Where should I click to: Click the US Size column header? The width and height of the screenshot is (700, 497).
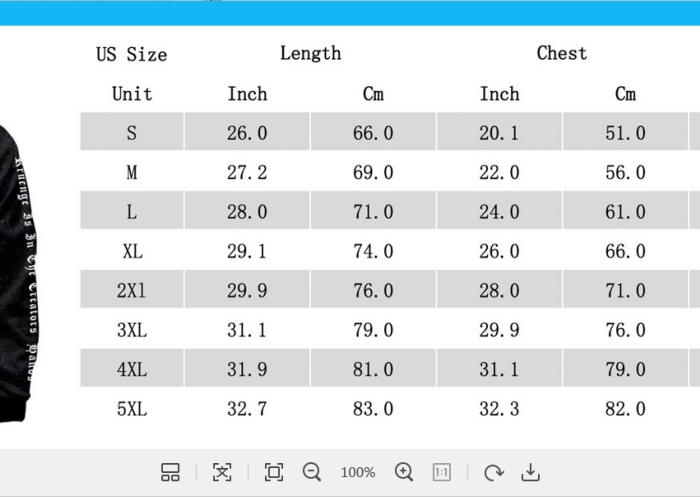(131, 54)
